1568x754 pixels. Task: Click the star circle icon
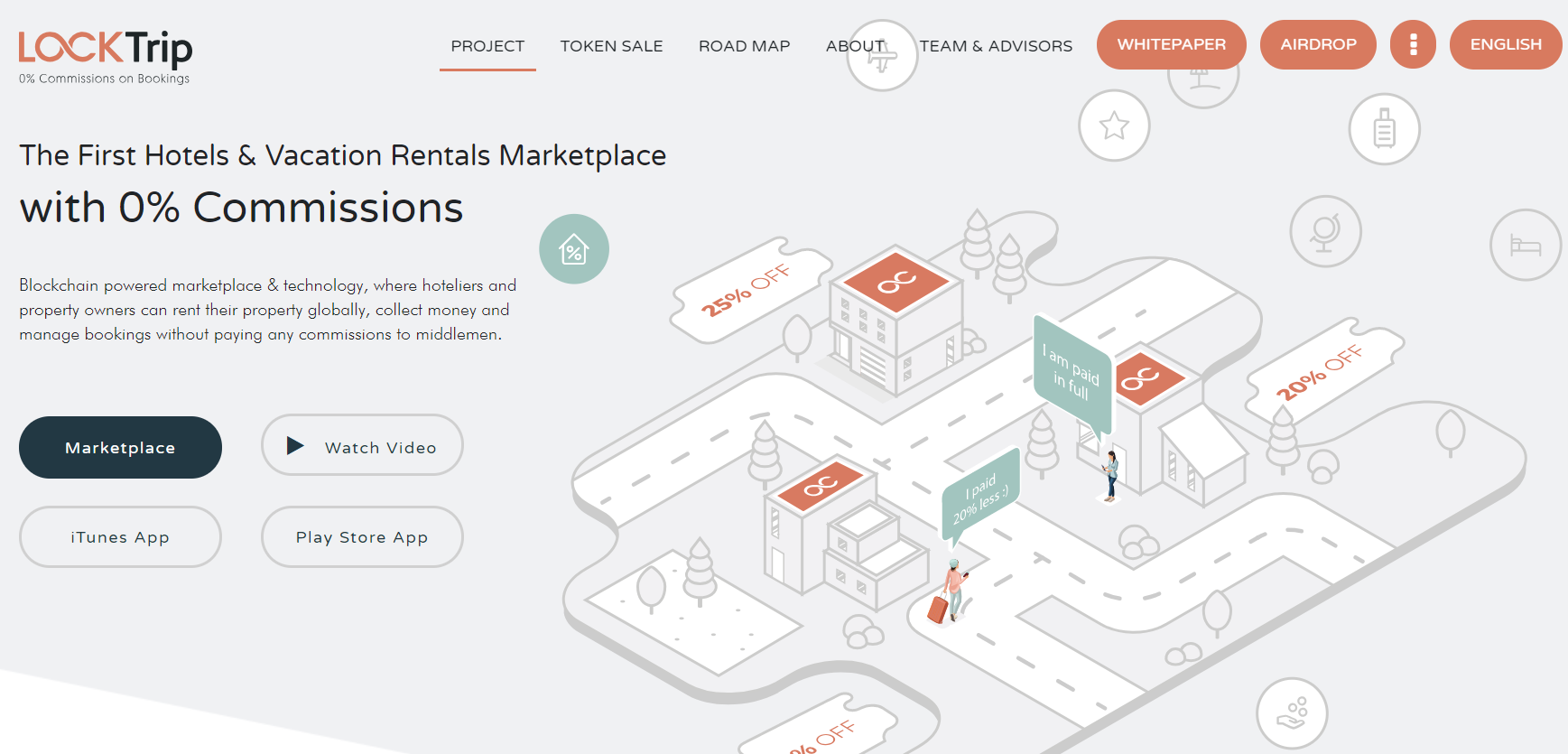pyautogui.click(x=1114, y=126)
